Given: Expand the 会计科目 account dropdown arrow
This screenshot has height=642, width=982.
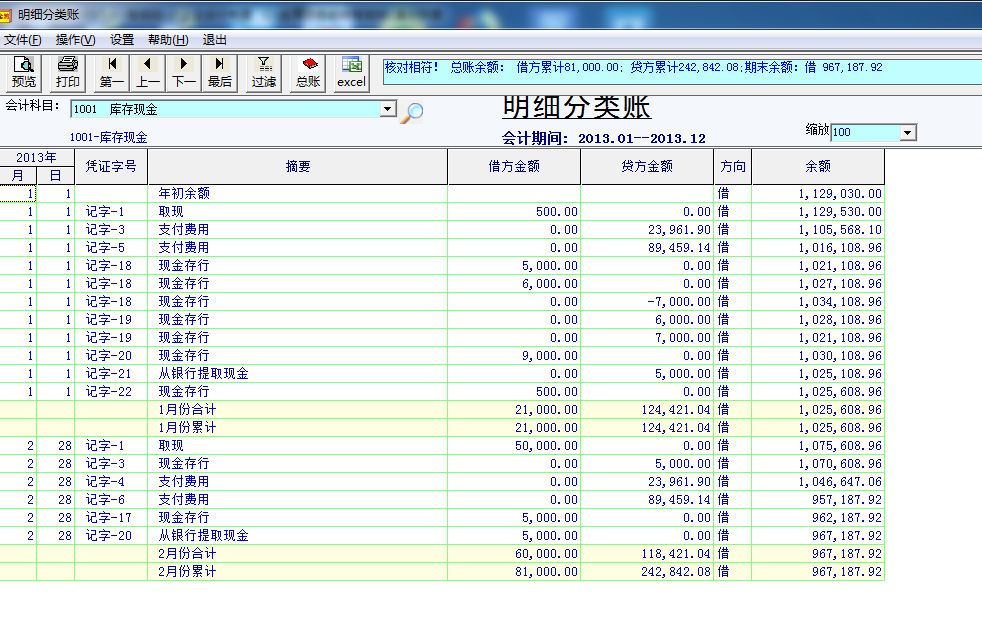Looking at the screenshot, I should pyautogui.click(x=388, y=109).
